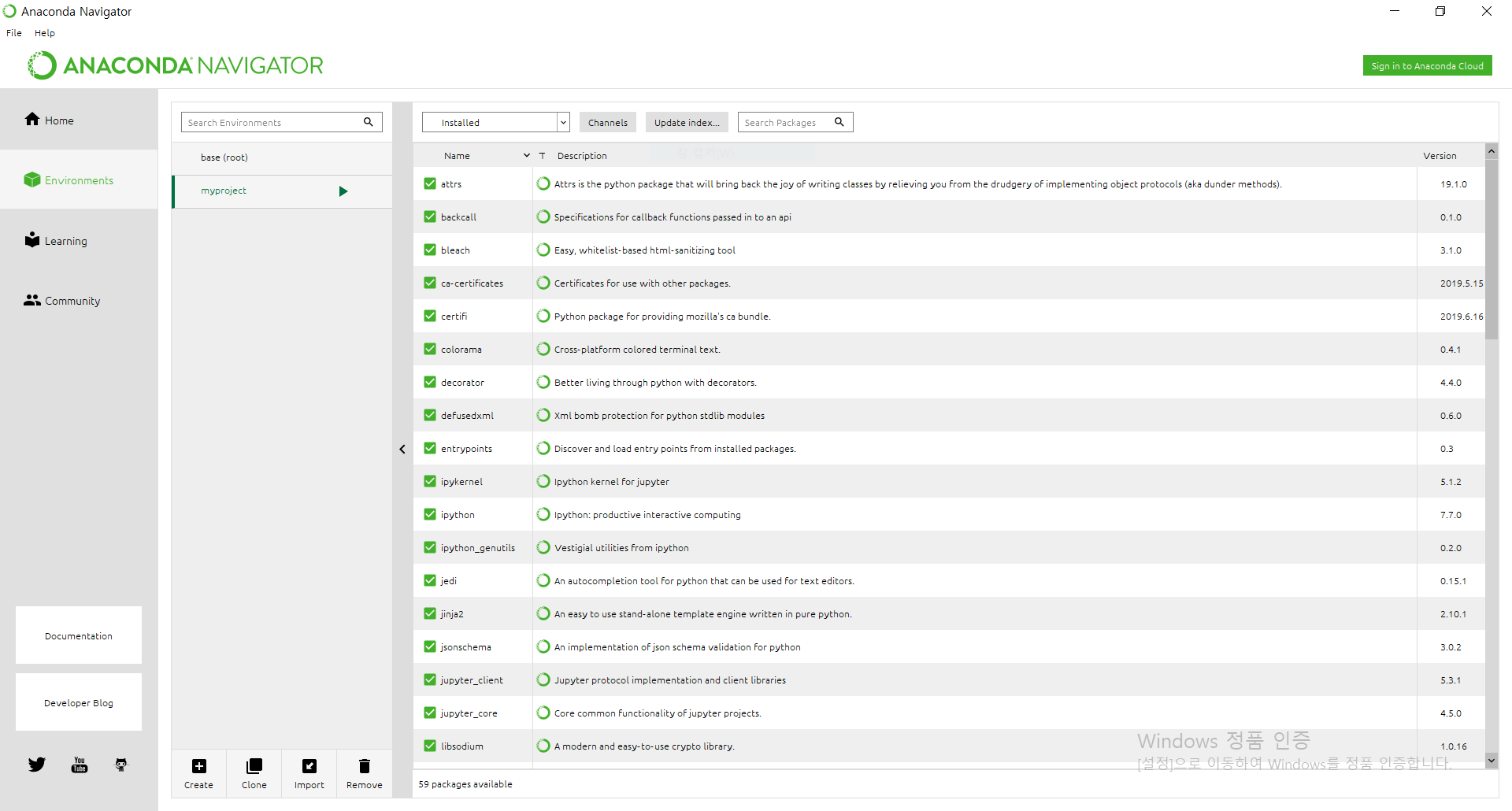Click the status circle for colorama
The image size is (1512, 811).
pos(543,349)
